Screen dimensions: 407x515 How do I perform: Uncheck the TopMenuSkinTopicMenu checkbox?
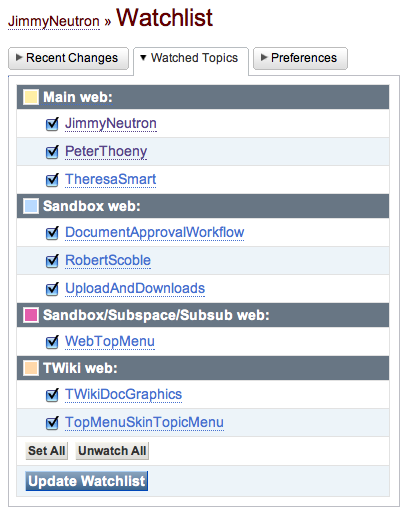[52, 423]
